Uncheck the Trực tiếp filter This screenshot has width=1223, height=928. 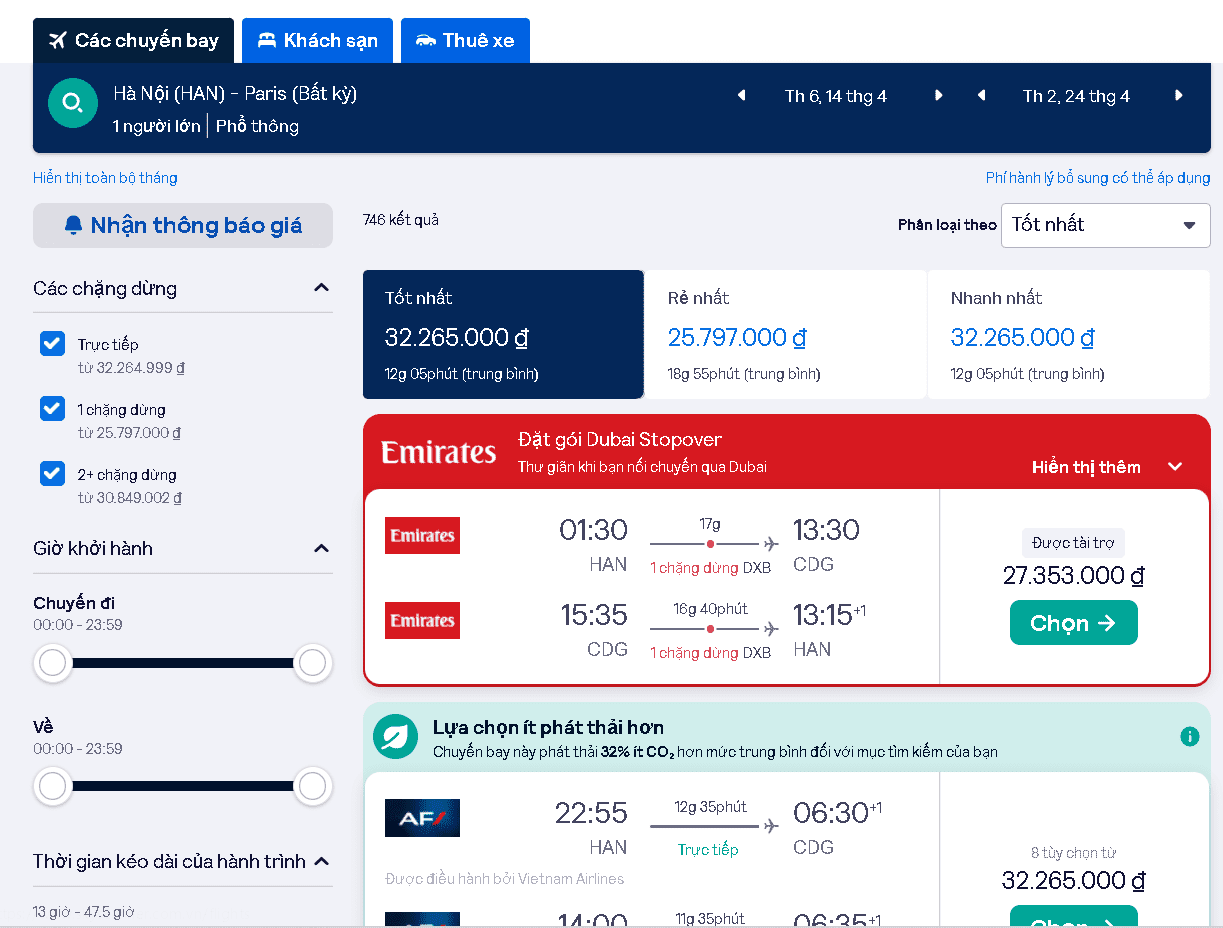point(52,343)
